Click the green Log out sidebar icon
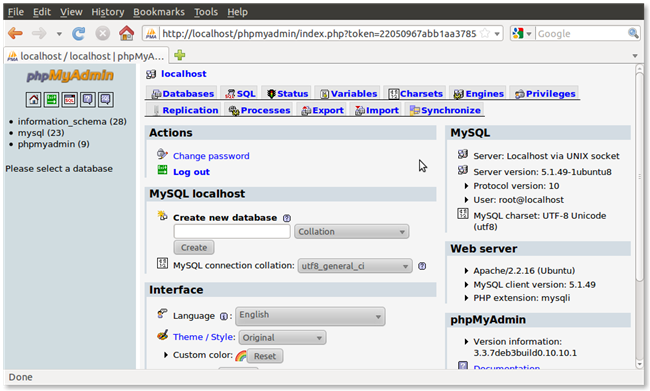650x391 pixels. coord(51,100)
